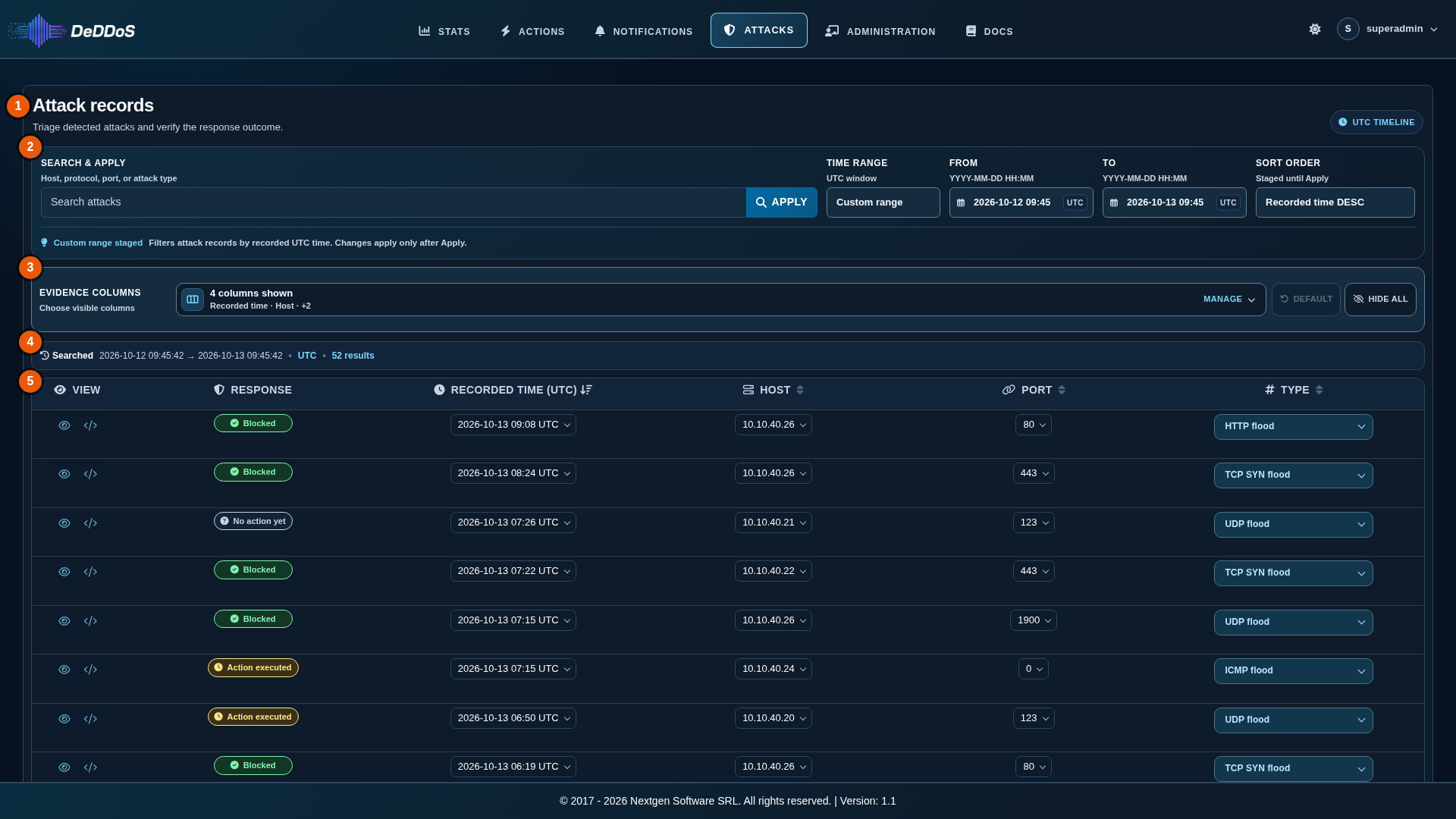Open the Sort Order dropdown

click(1335, 202)
